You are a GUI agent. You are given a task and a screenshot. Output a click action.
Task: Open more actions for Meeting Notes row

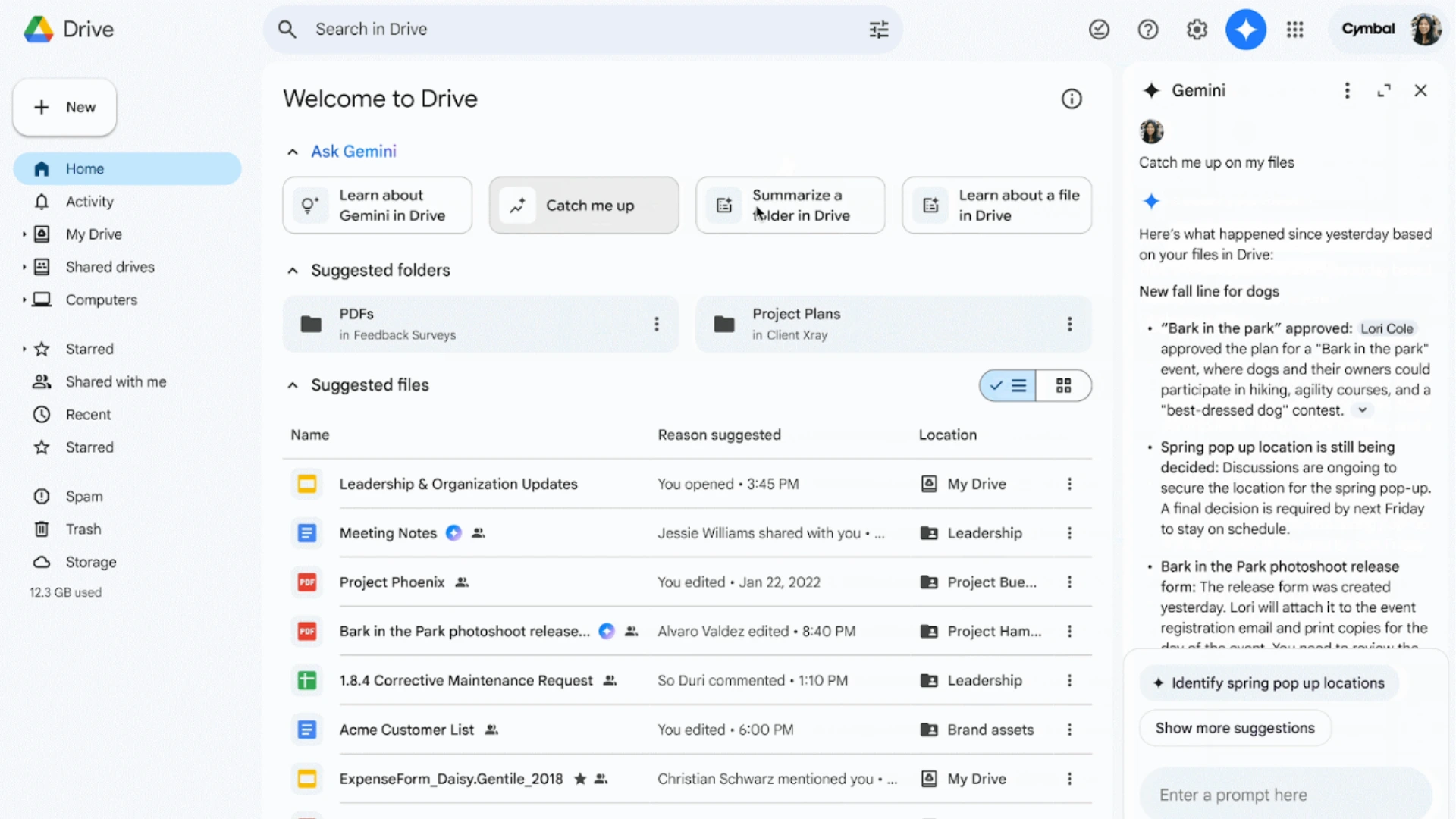[x=1070, y=533]
